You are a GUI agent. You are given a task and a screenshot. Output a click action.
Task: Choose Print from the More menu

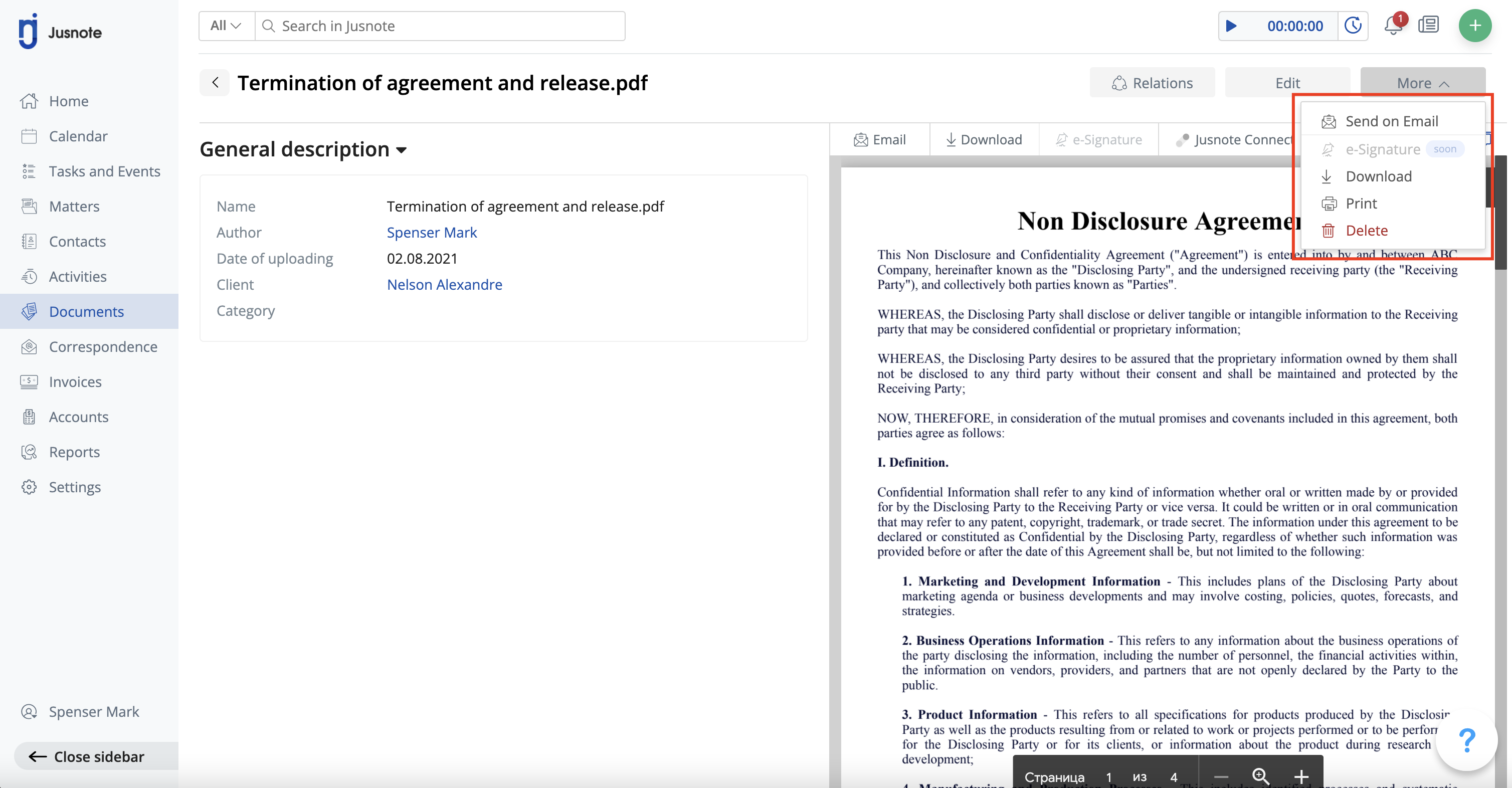(x=1392, y=204)
